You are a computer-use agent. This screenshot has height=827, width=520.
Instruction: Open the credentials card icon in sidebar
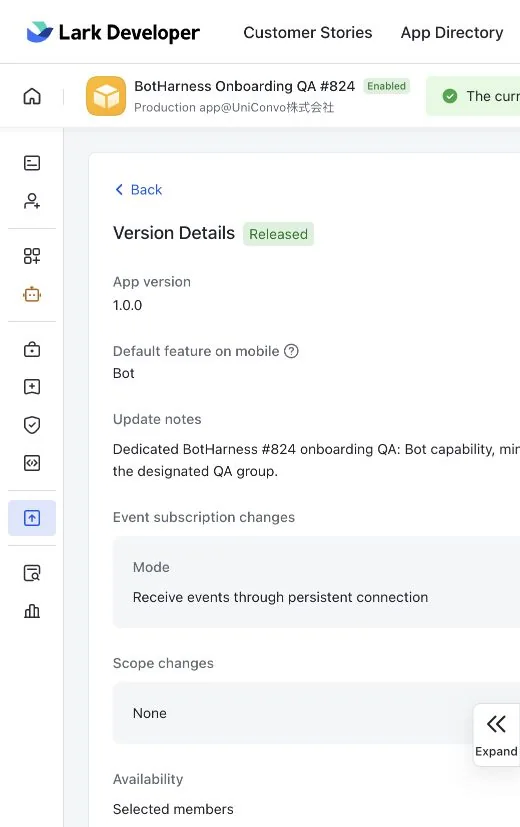click(x=32, y=163)
